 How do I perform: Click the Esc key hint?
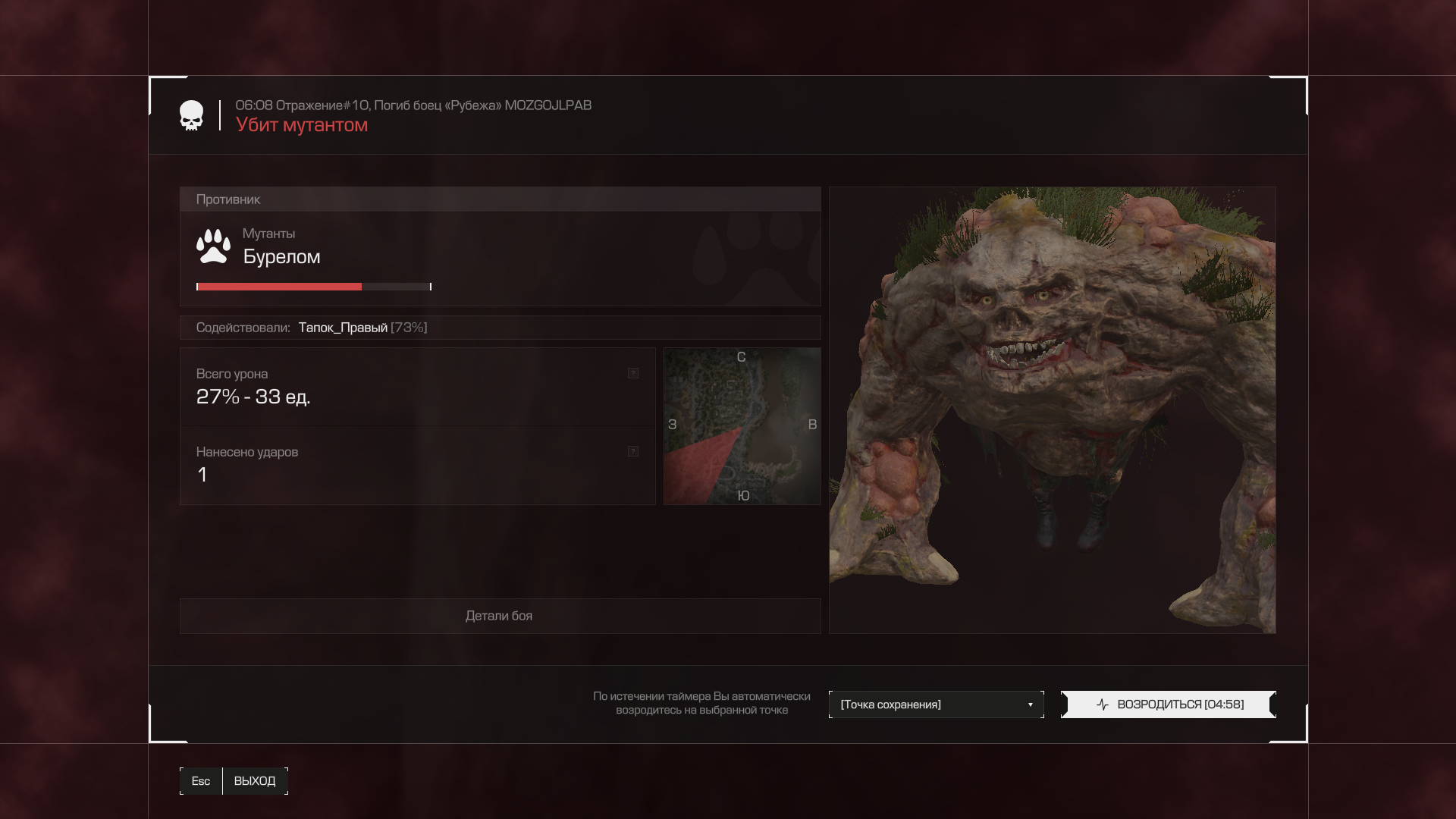[x=201, y=781]
